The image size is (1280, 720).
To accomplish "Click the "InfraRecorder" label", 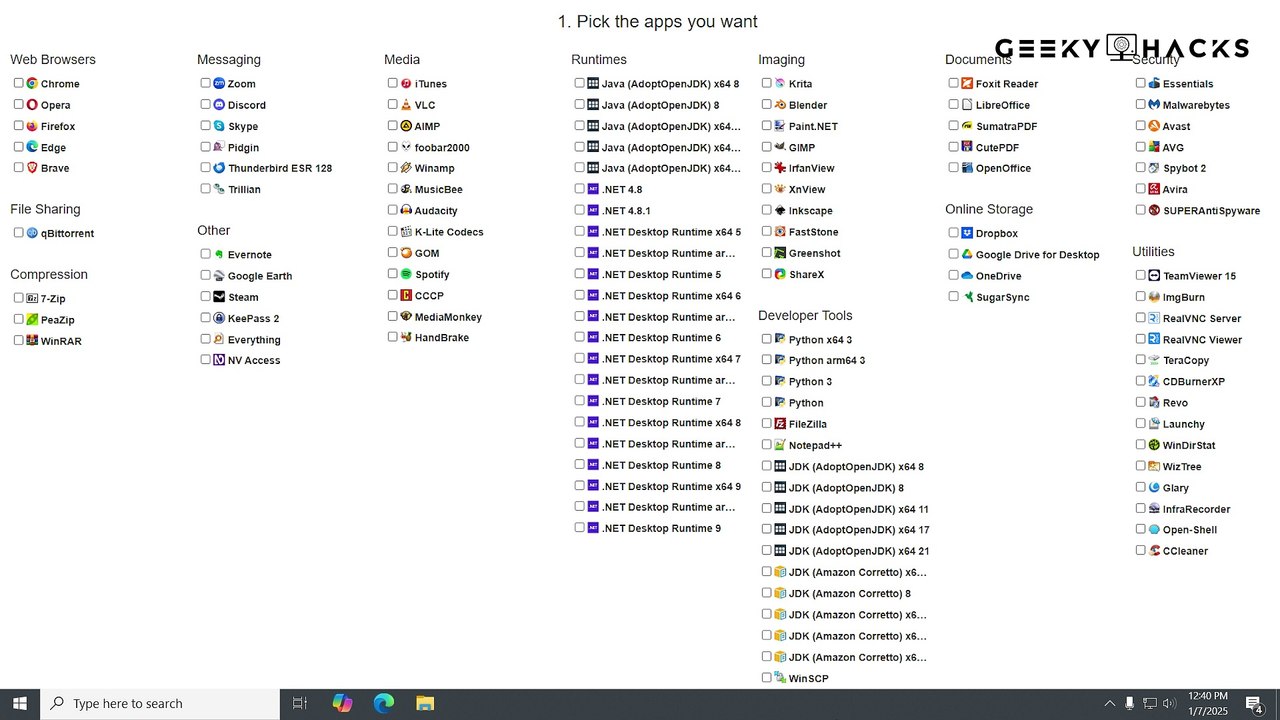I will (x=1197, y=509).
